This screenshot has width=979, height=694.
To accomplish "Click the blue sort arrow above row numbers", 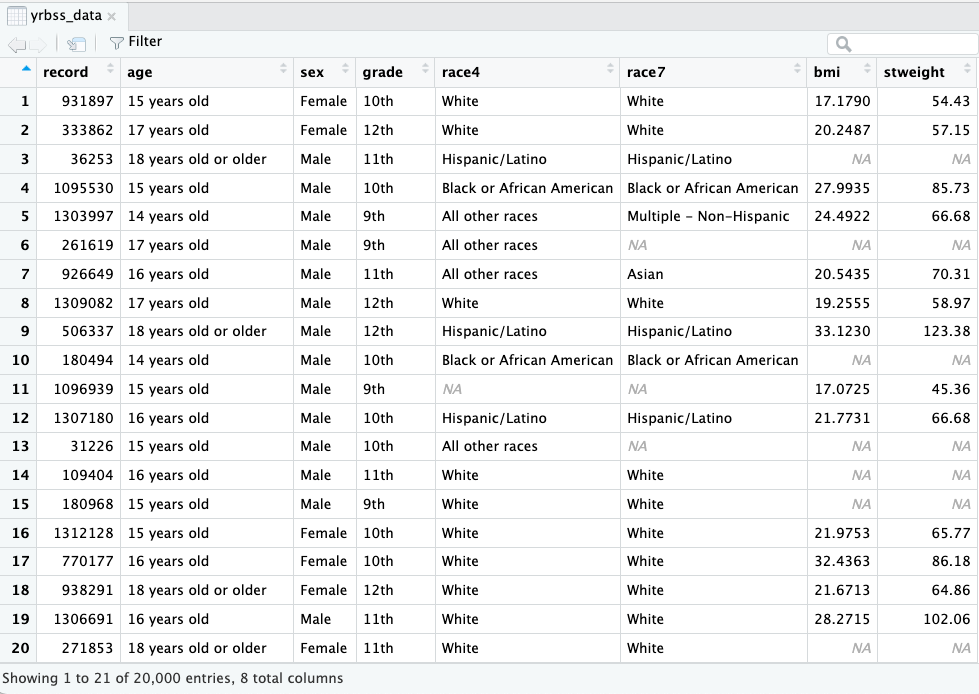I will [x=25, y=70].
